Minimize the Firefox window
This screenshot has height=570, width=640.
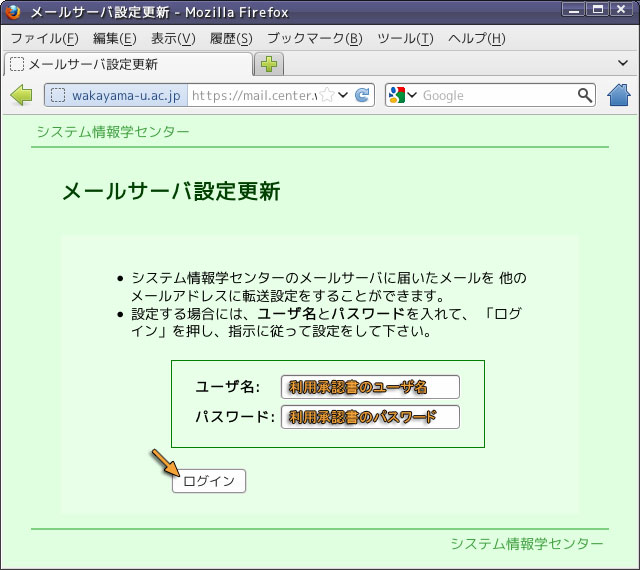[573, 9]
